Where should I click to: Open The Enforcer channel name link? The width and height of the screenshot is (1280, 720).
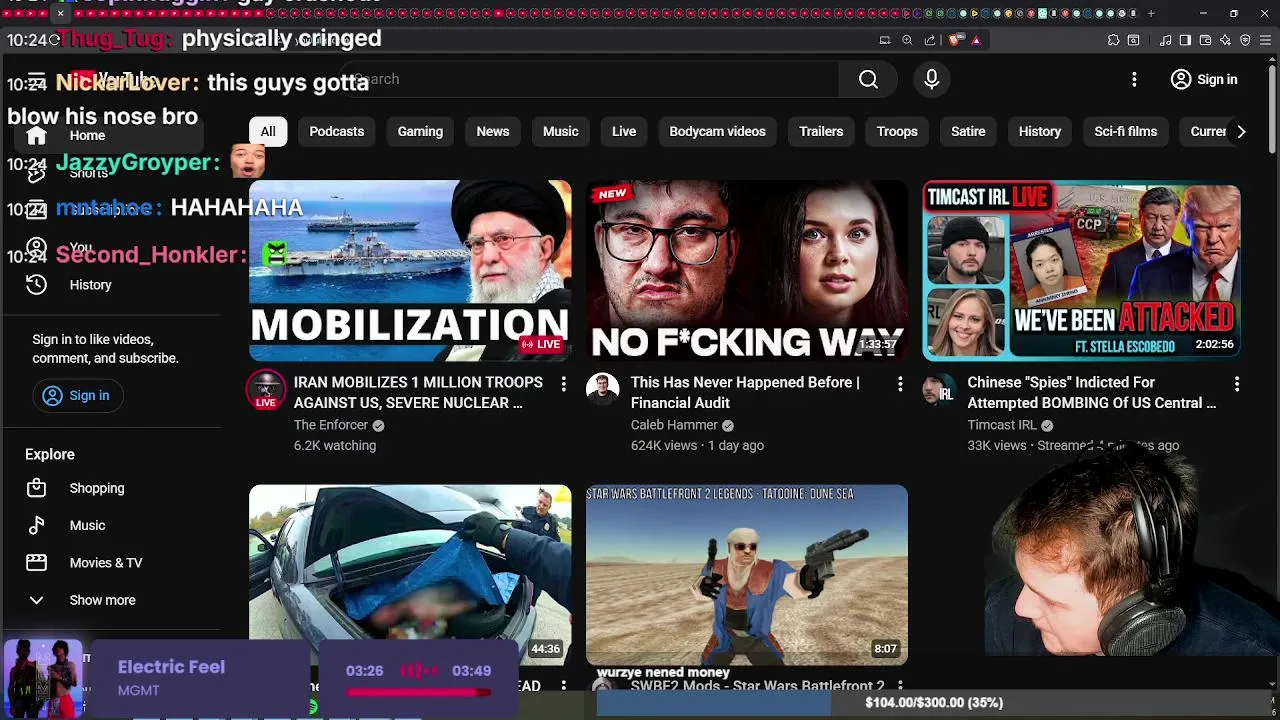click(x=331, y=425)
